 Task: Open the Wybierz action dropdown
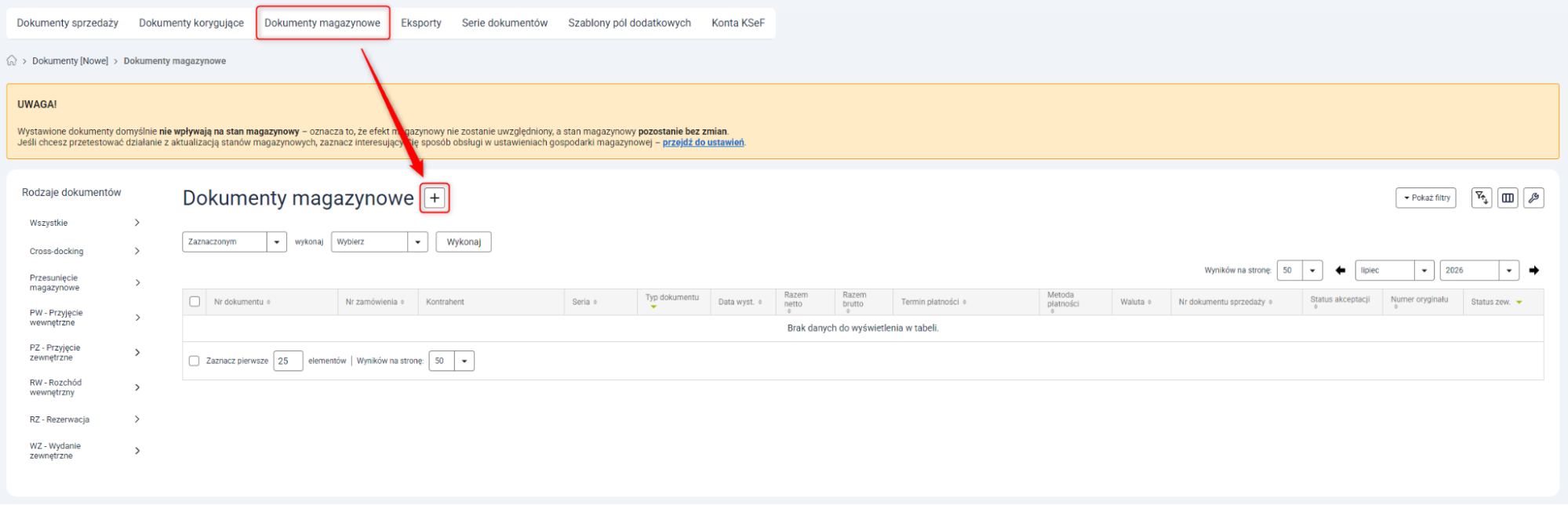[x=380, y=242]
